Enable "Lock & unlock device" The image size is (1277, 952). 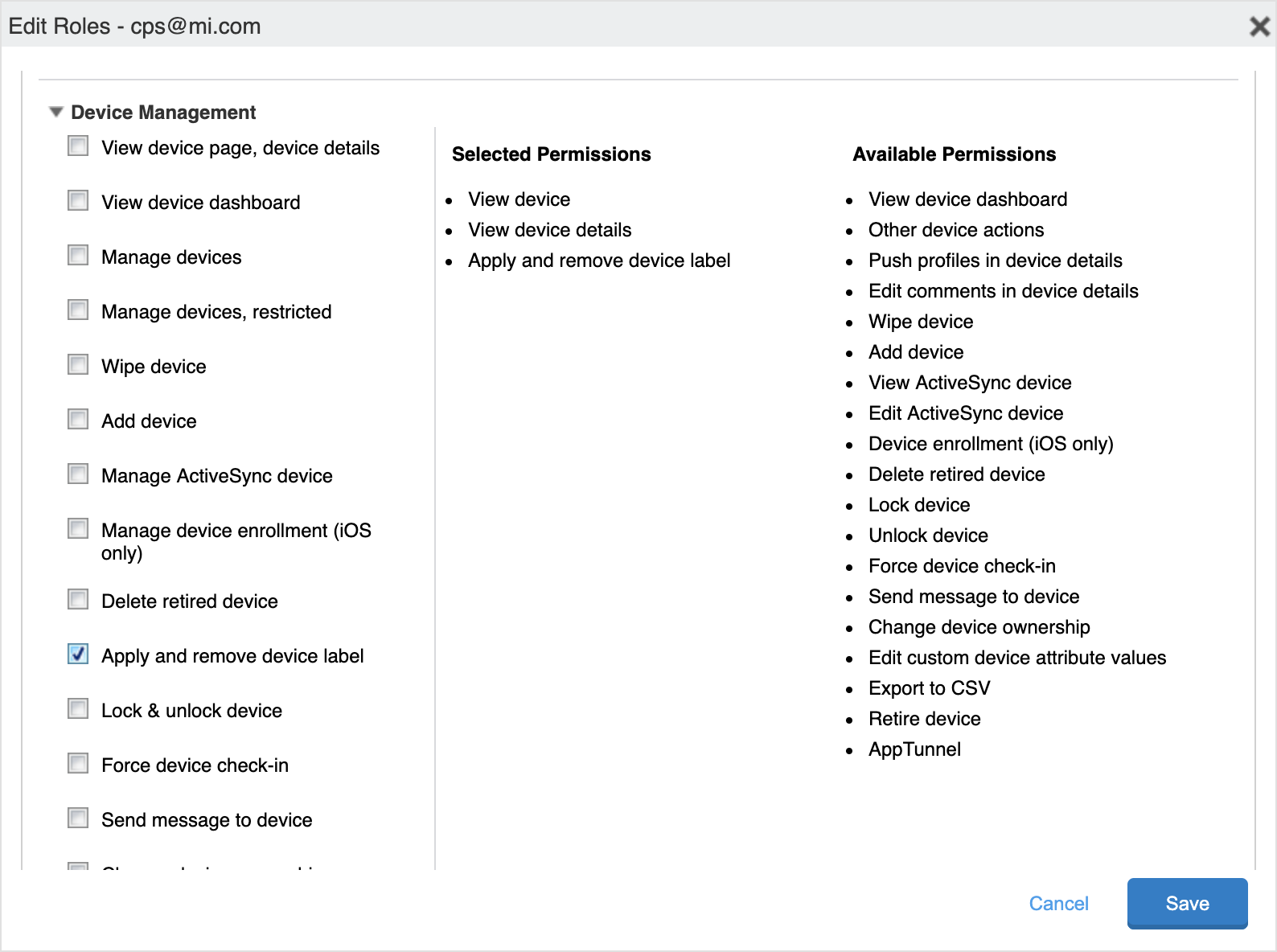click(77, 708)
